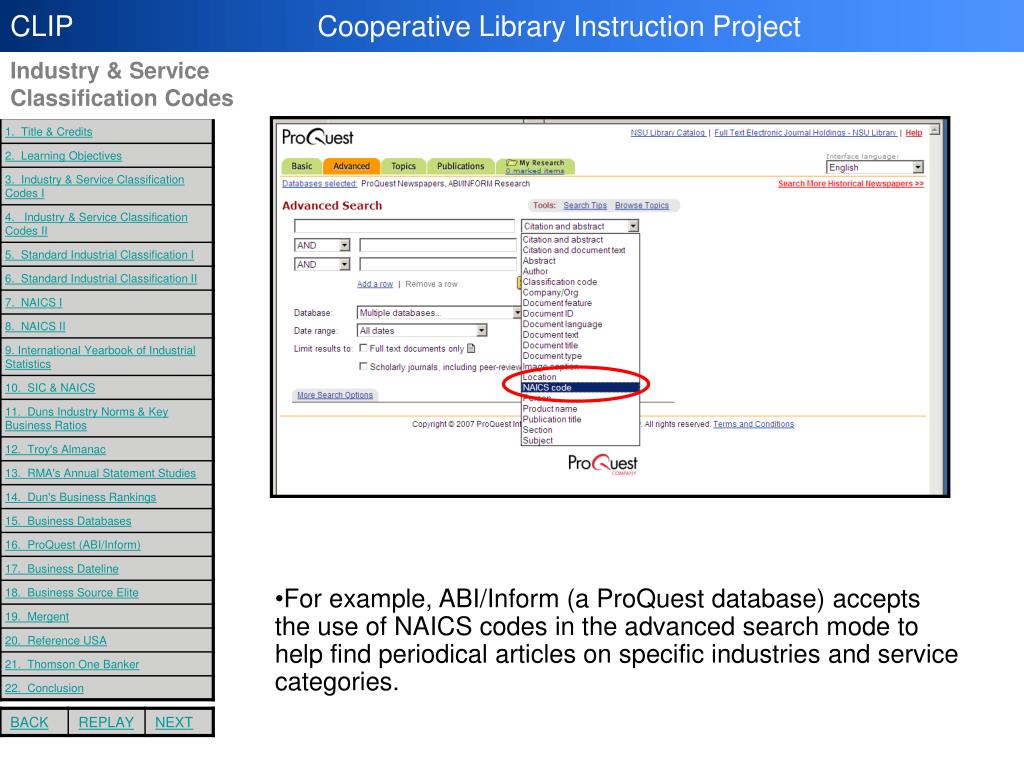Open the Publications tab
The image size is (1024, 768).
point(460,167)
